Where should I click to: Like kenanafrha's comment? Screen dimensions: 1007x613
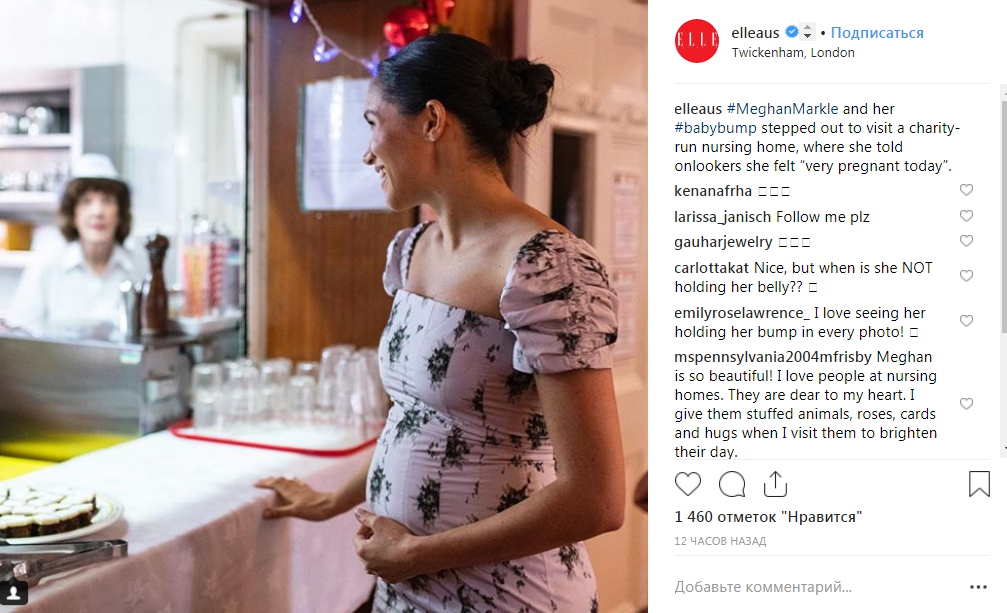point(966,190)
